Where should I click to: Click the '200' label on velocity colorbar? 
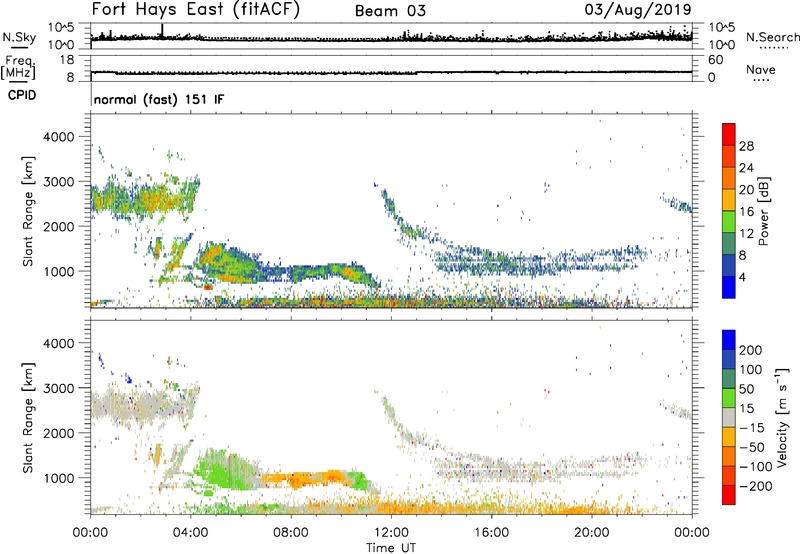point(751,350)
